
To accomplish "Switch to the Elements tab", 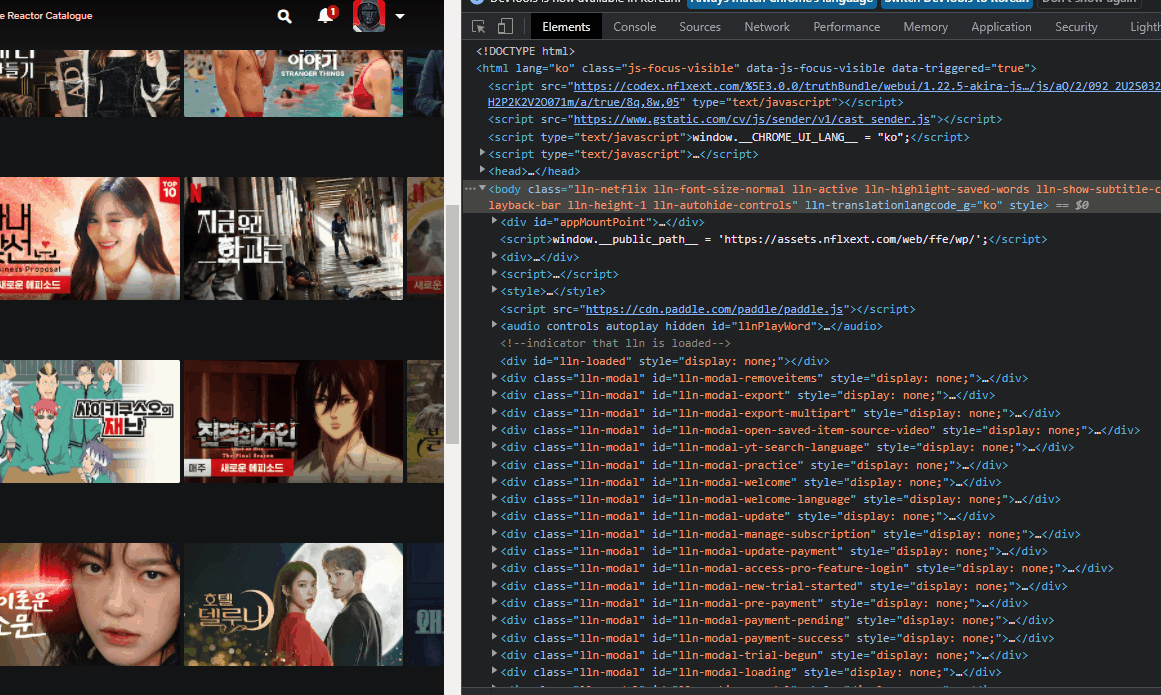I will click(x=566, y=27).
